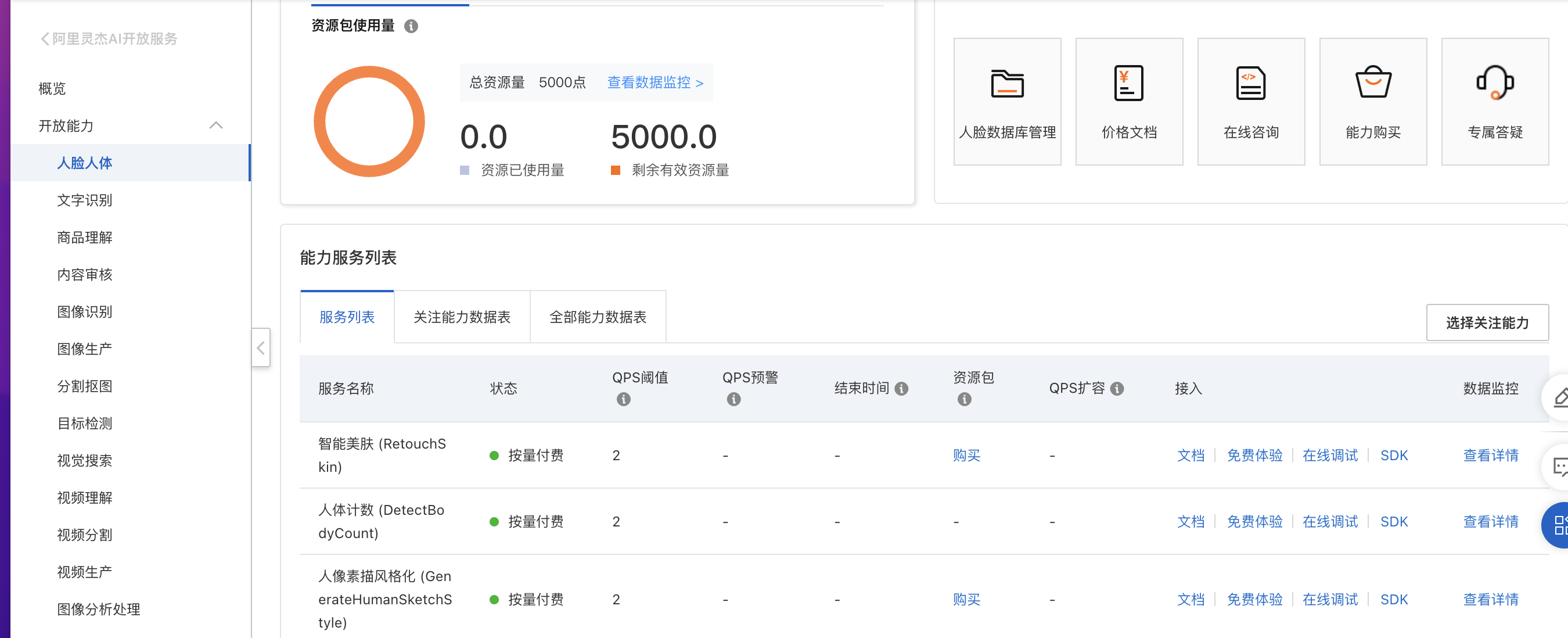Click 查看详情 for 人像素描风格化
This screenshot has width=1568, height=638.
[1491, 599]
